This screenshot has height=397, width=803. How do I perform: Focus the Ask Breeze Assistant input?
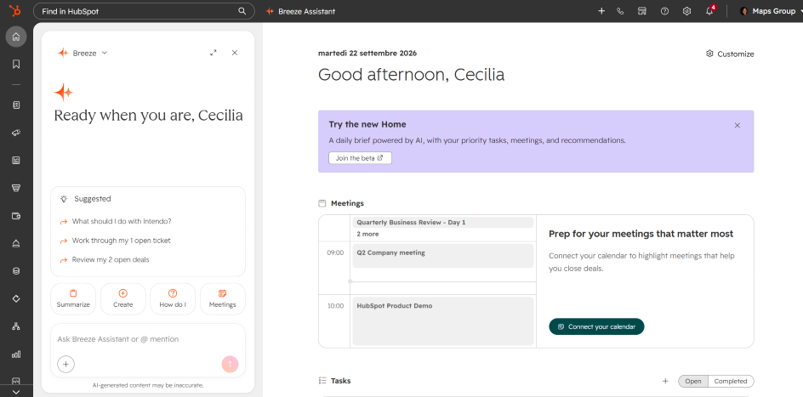pyautogui.click(x=148, y=339)
